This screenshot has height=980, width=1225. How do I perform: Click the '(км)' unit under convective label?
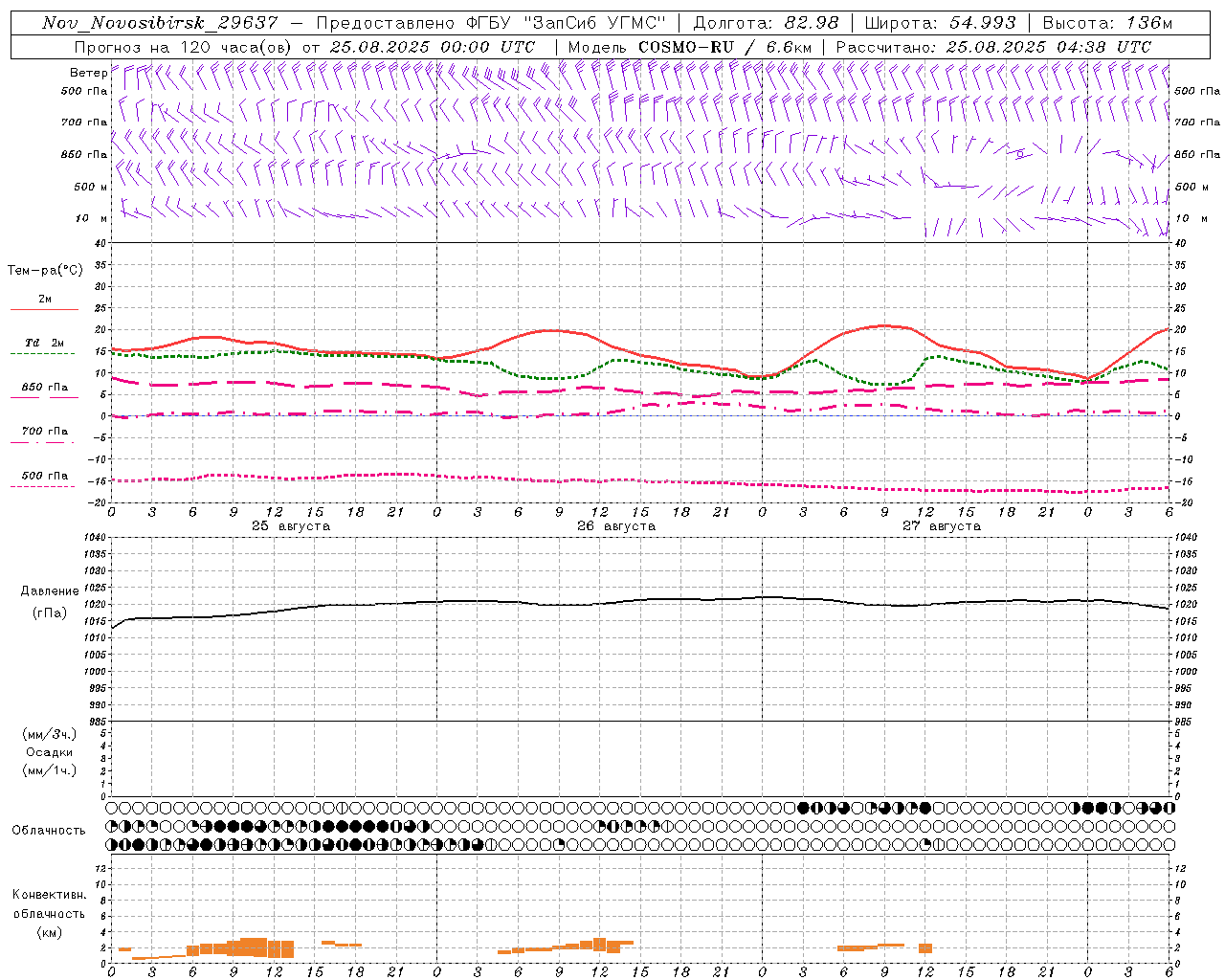[50, 932]
